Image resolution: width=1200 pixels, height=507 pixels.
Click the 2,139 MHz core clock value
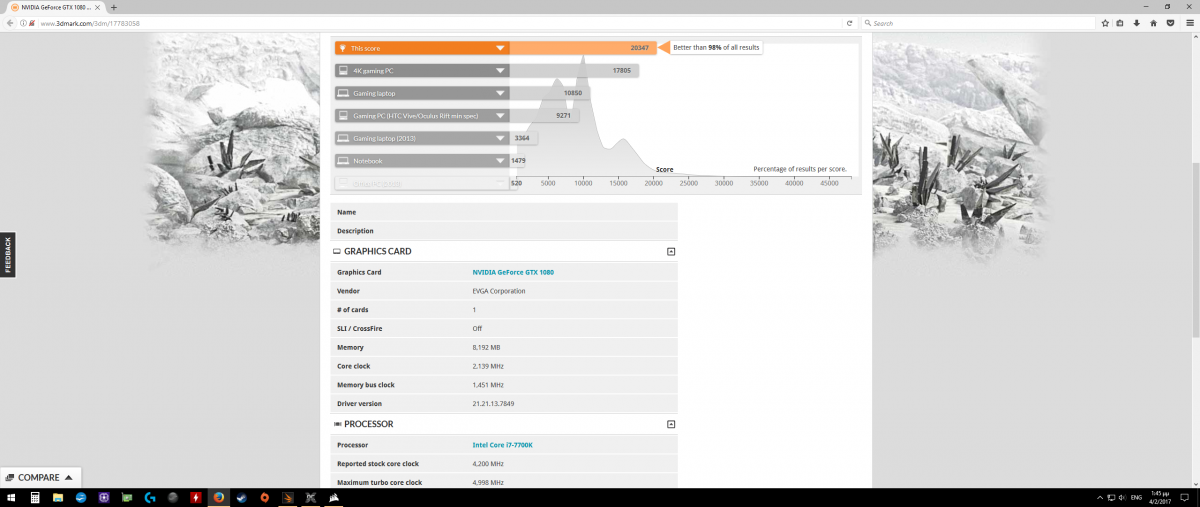488,366
